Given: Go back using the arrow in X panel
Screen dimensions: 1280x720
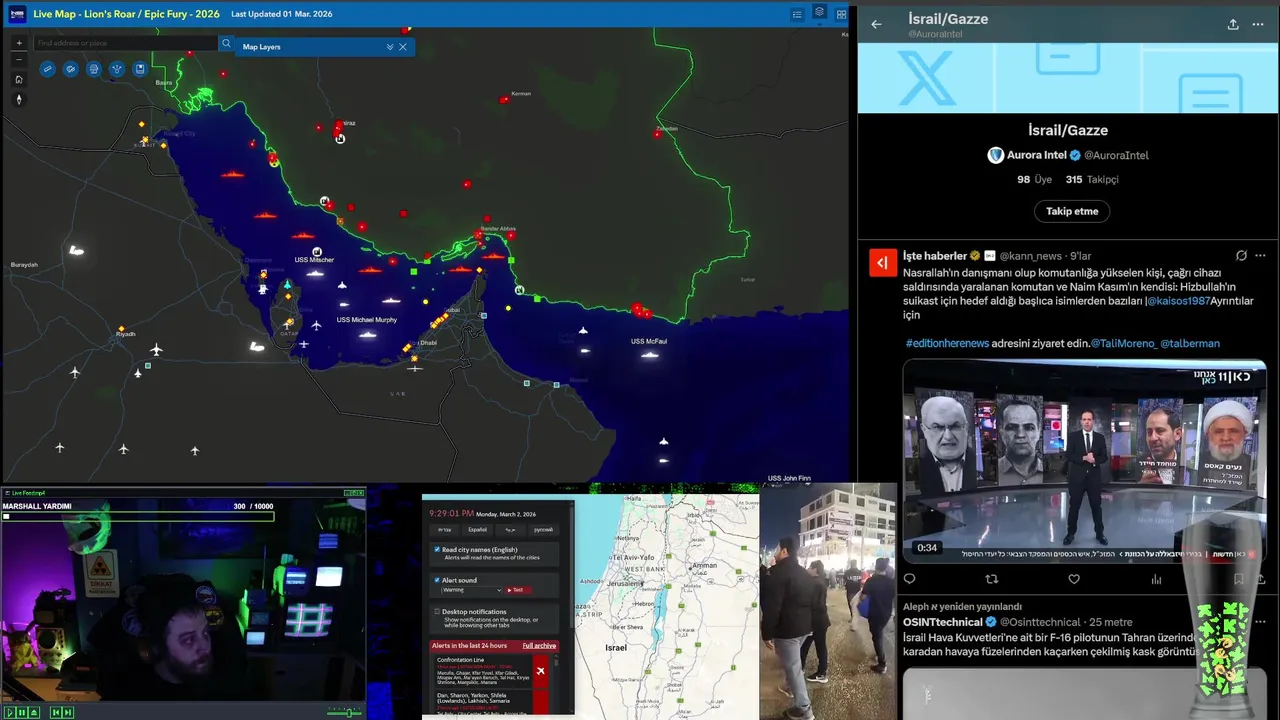Looking at the screenshot, I should [876, 25].
